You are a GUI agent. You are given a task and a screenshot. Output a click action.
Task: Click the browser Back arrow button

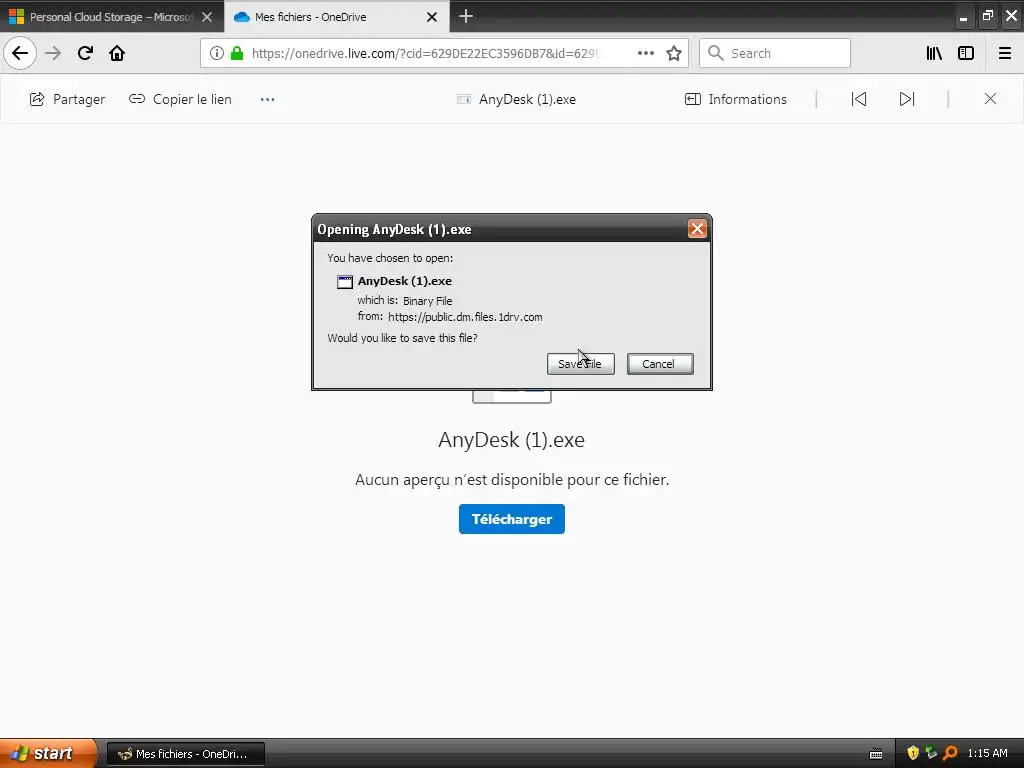pos(20,53)
